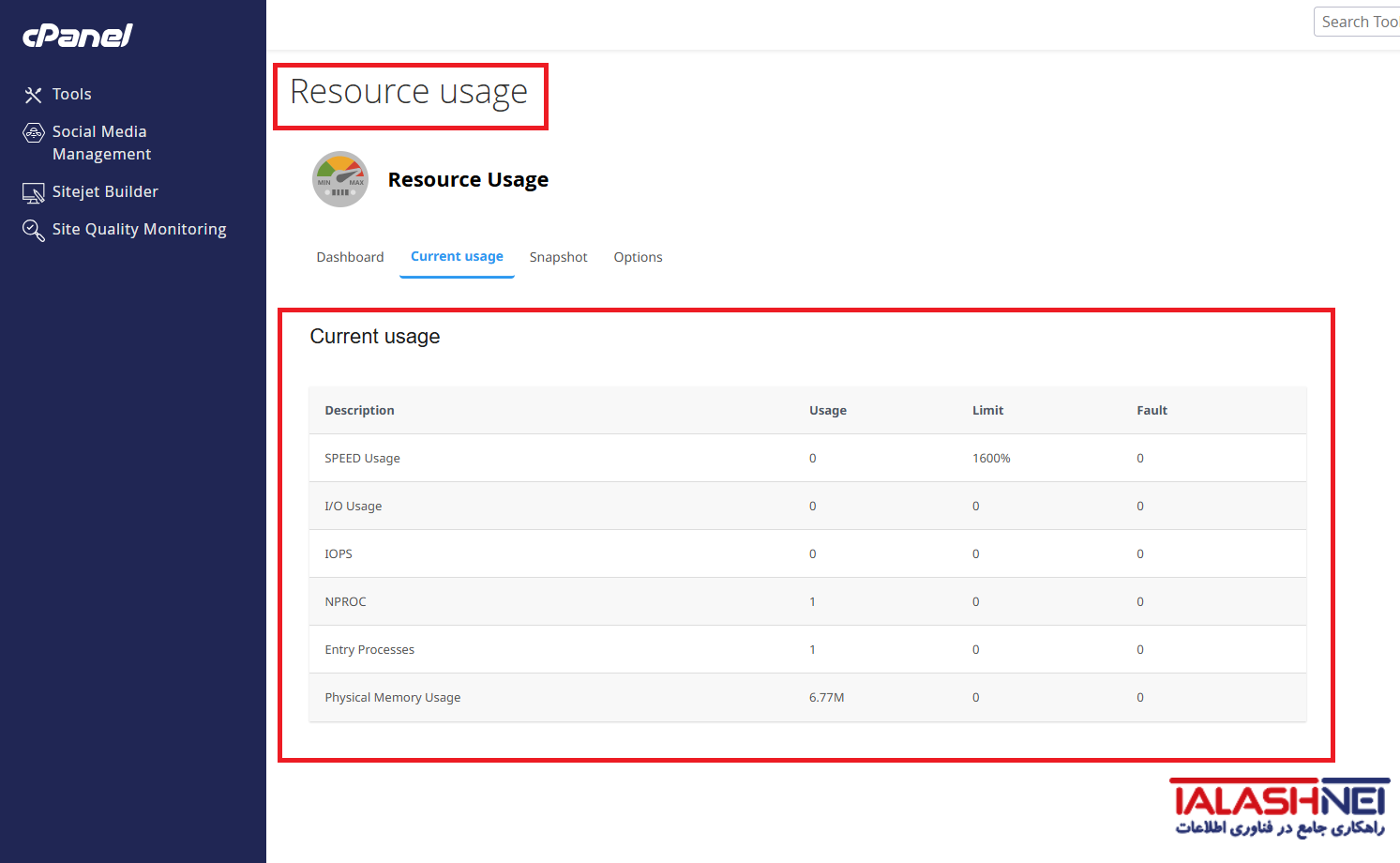Click the Resource Usage gauge icon
Image resolution: width=1400 pixels, height=863 pixels.
pos(340,179)
